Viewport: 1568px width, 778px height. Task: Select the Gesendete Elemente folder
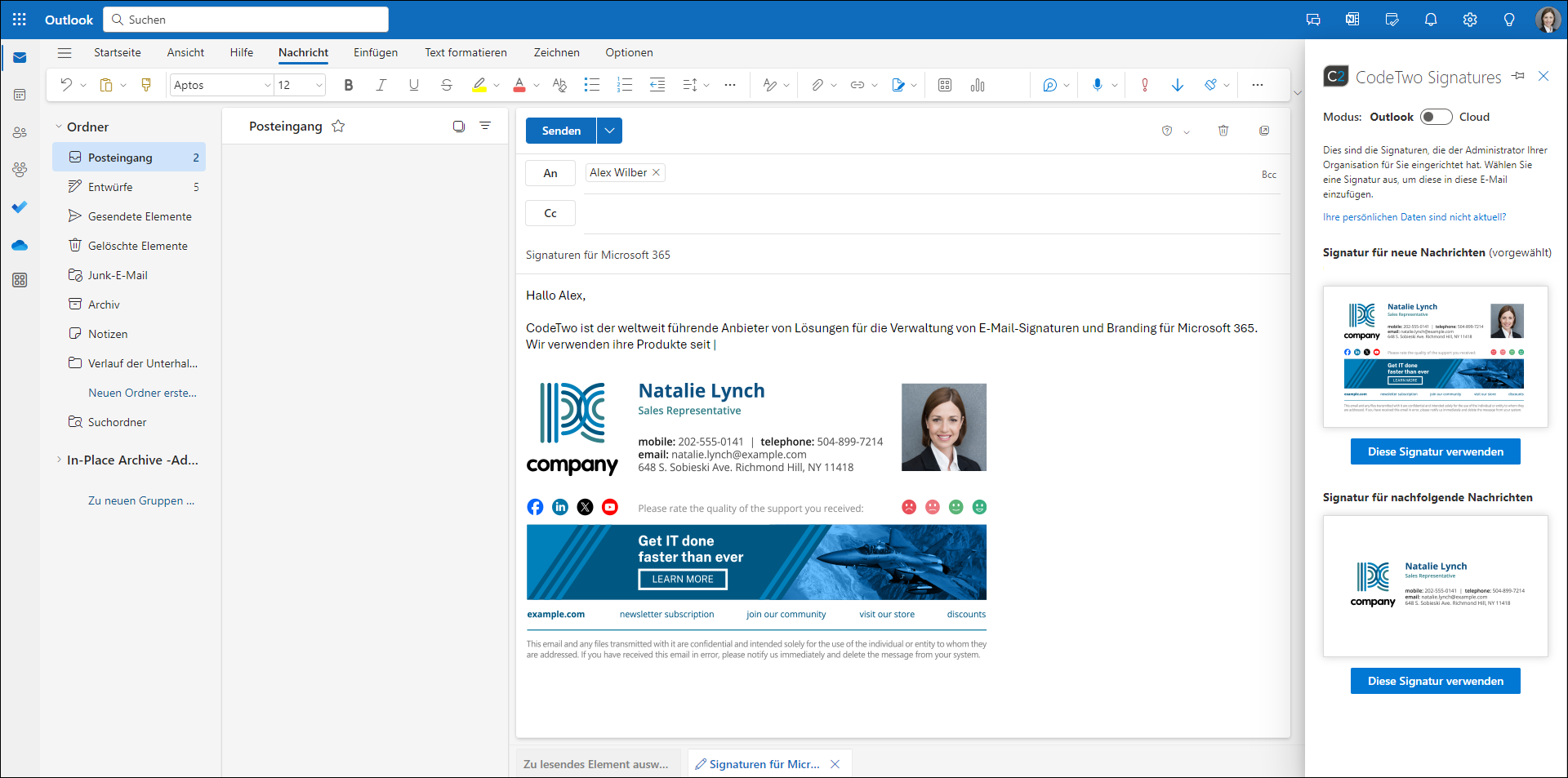coord(129,216)
